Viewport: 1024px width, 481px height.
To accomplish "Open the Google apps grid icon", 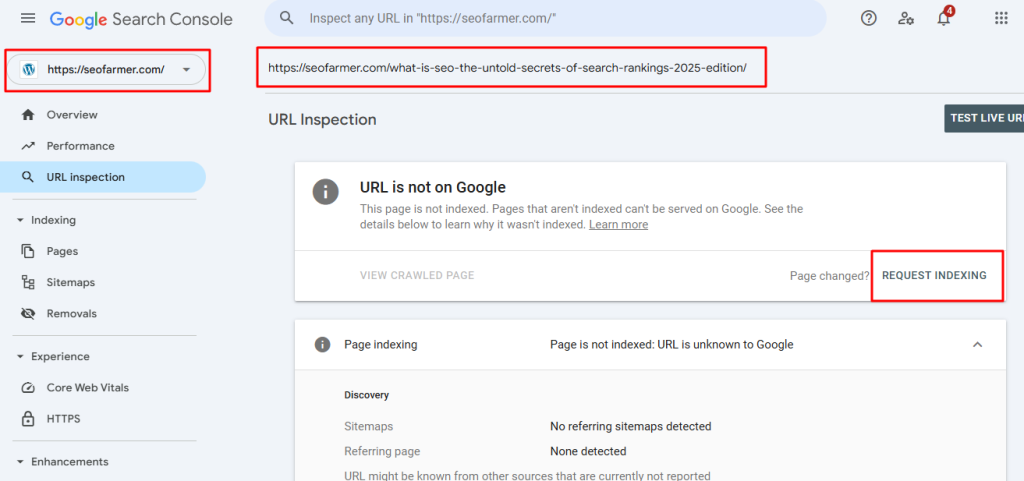I will coord(1001,18).
